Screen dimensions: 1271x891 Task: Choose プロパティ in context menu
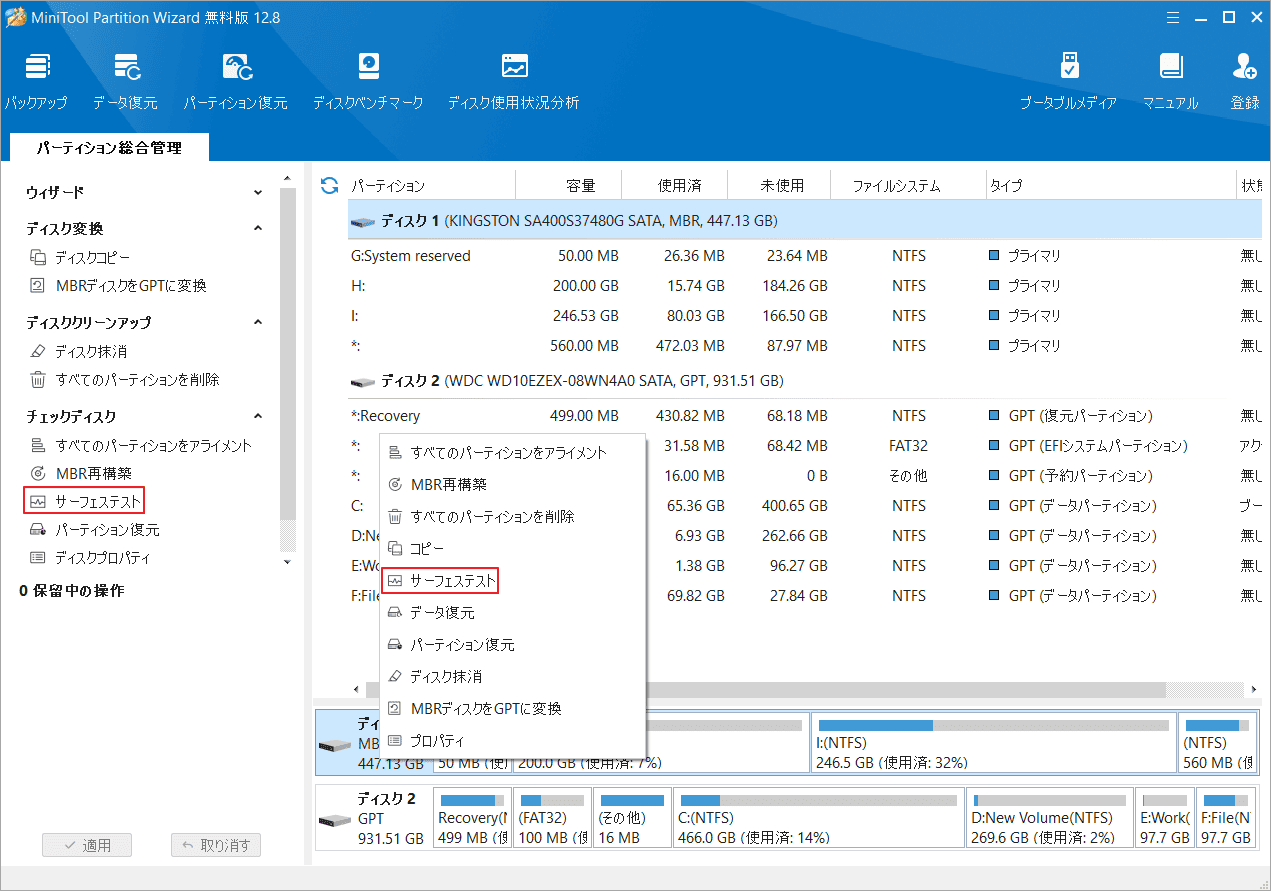click(512, 741)
